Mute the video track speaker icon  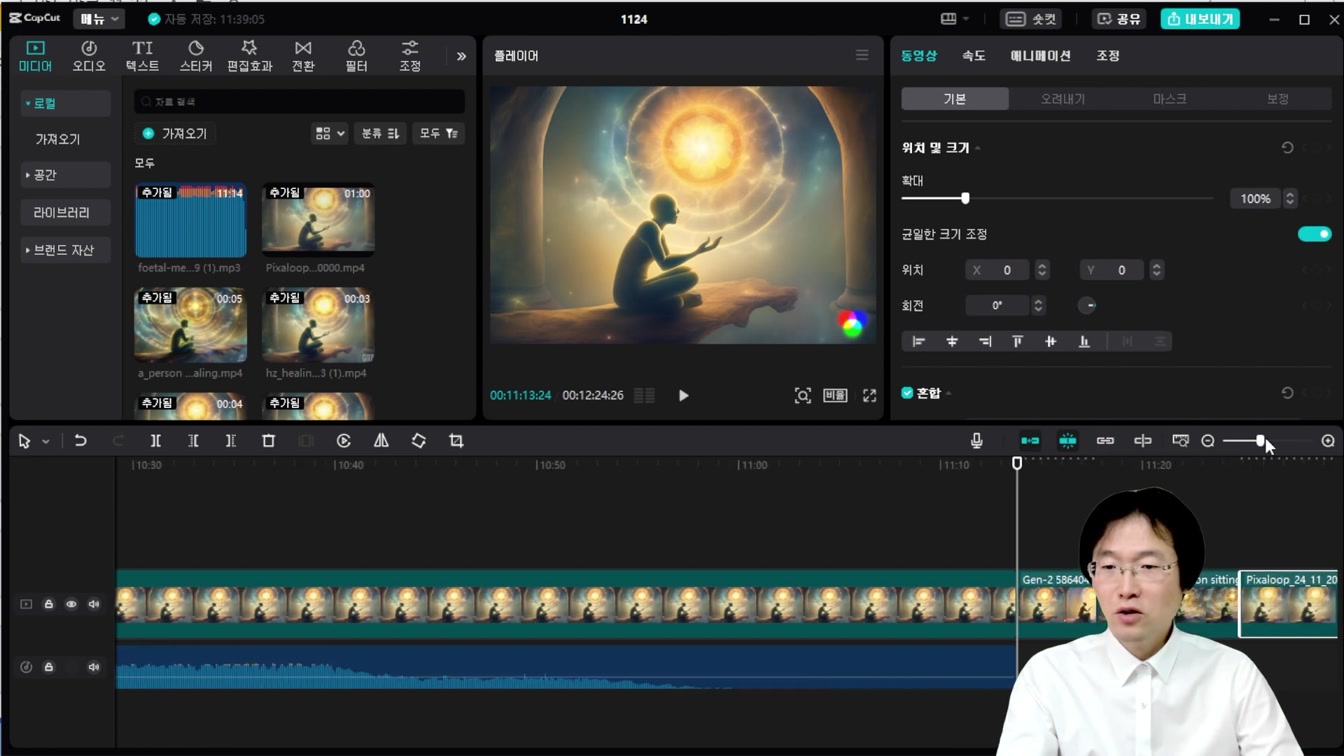point(94,604)
